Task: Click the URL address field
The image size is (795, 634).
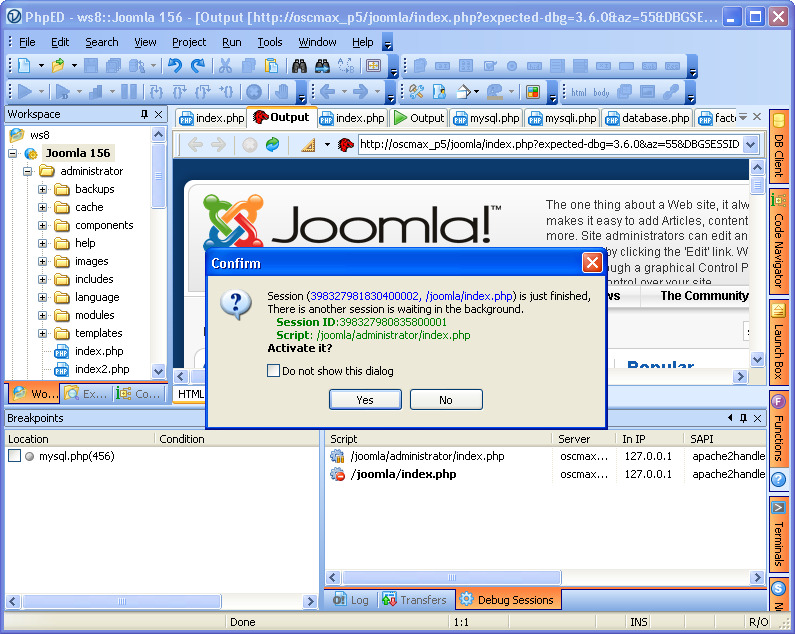Action: tap(550, 145)
